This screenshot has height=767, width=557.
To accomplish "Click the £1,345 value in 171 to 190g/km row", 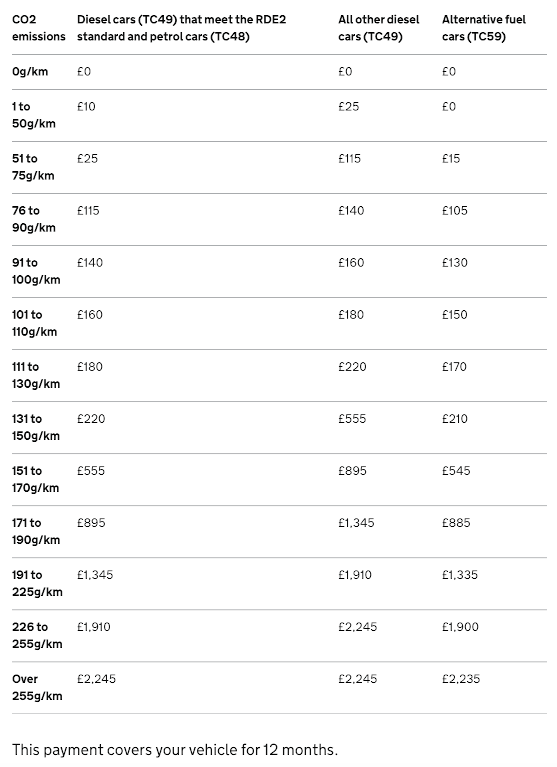I will pyautogui.click(x=356, y=523).
